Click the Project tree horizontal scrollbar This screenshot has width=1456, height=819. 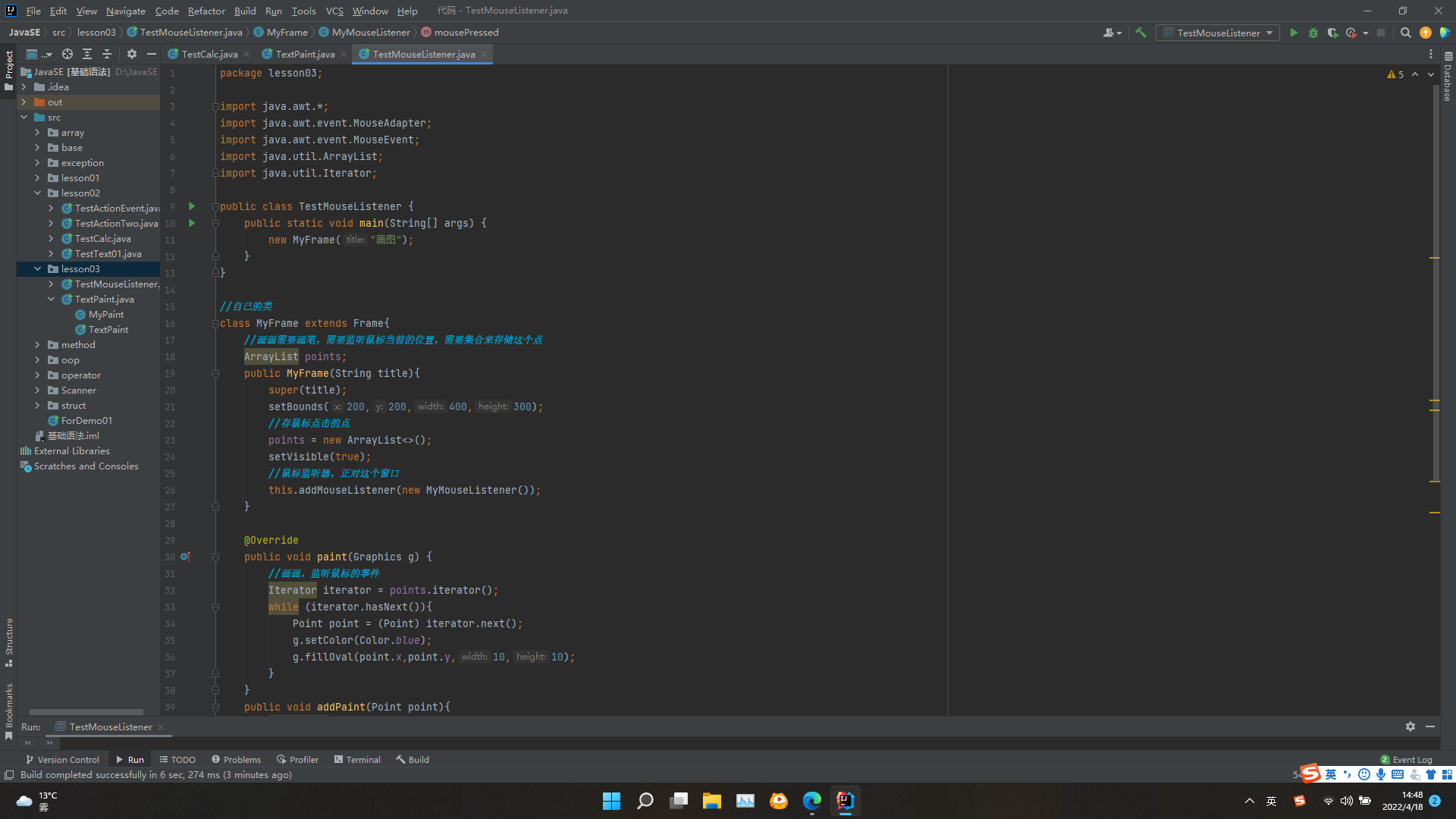pos(86,712)
